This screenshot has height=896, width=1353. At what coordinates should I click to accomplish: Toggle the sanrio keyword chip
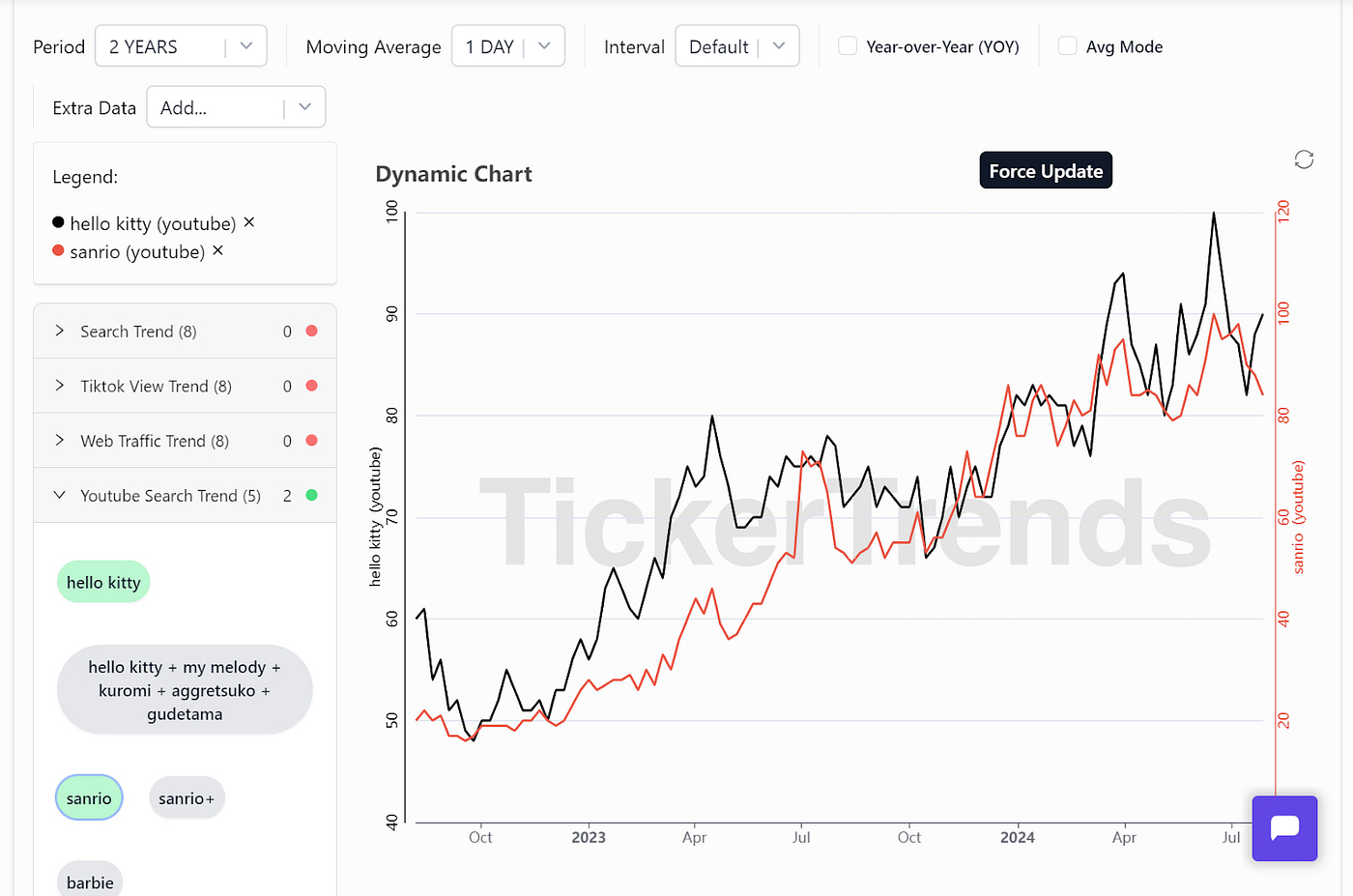[89, 798]
